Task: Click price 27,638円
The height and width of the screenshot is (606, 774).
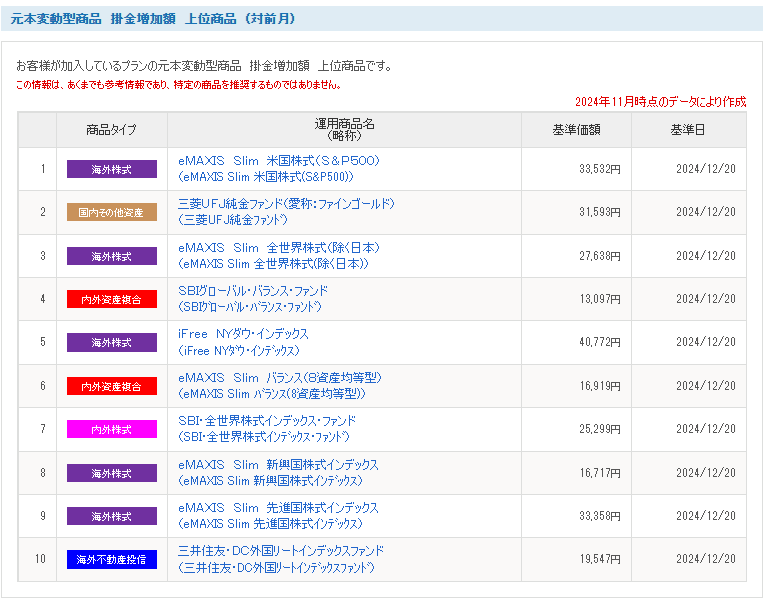Action: pyautogui.click(x=600, y=256)
